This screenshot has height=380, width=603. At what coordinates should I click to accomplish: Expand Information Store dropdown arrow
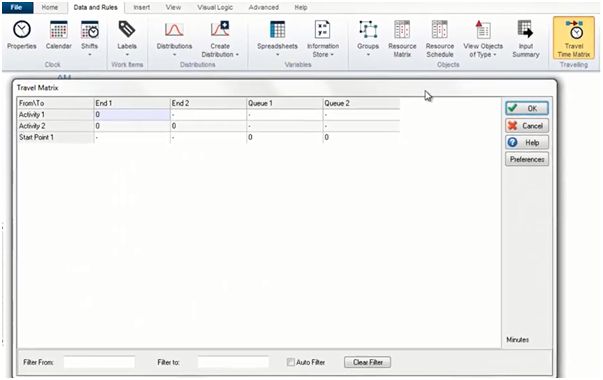point(332,55)
